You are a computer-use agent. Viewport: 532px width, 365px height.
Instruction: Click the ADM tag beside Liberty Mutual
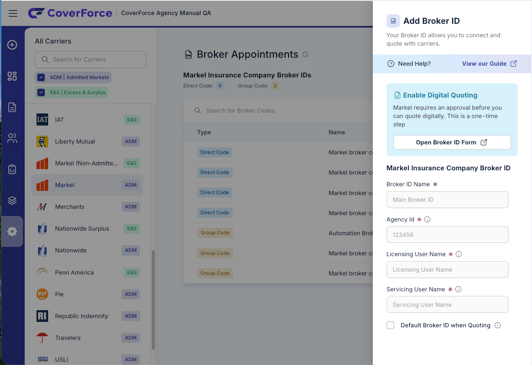[x=131, y=141]
